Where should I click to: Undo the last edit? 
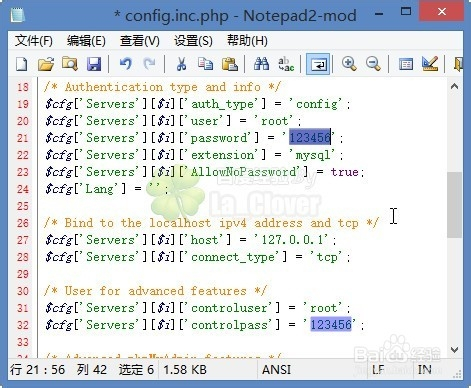(126, 64)
